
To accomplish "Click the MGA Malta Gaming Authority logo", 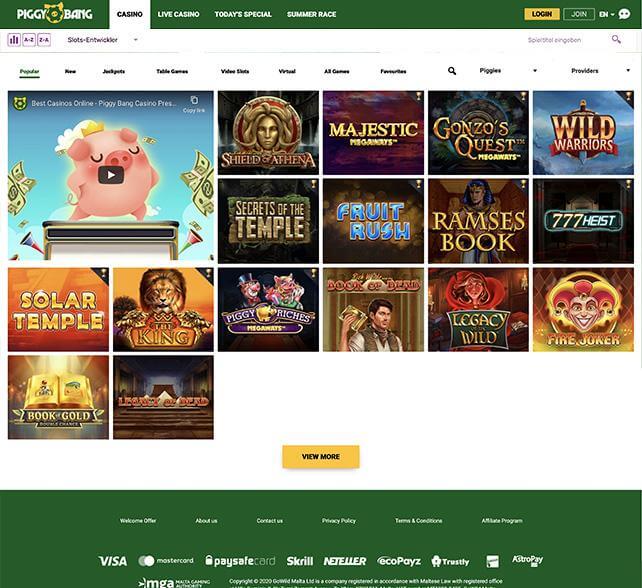I will point(174,582).
